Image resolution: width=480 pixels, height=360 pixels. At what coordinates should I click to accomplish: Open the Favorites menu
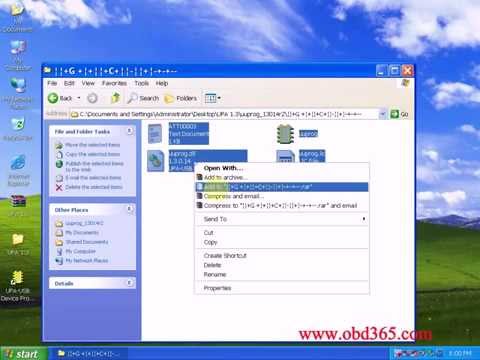[x=114, y=83]
